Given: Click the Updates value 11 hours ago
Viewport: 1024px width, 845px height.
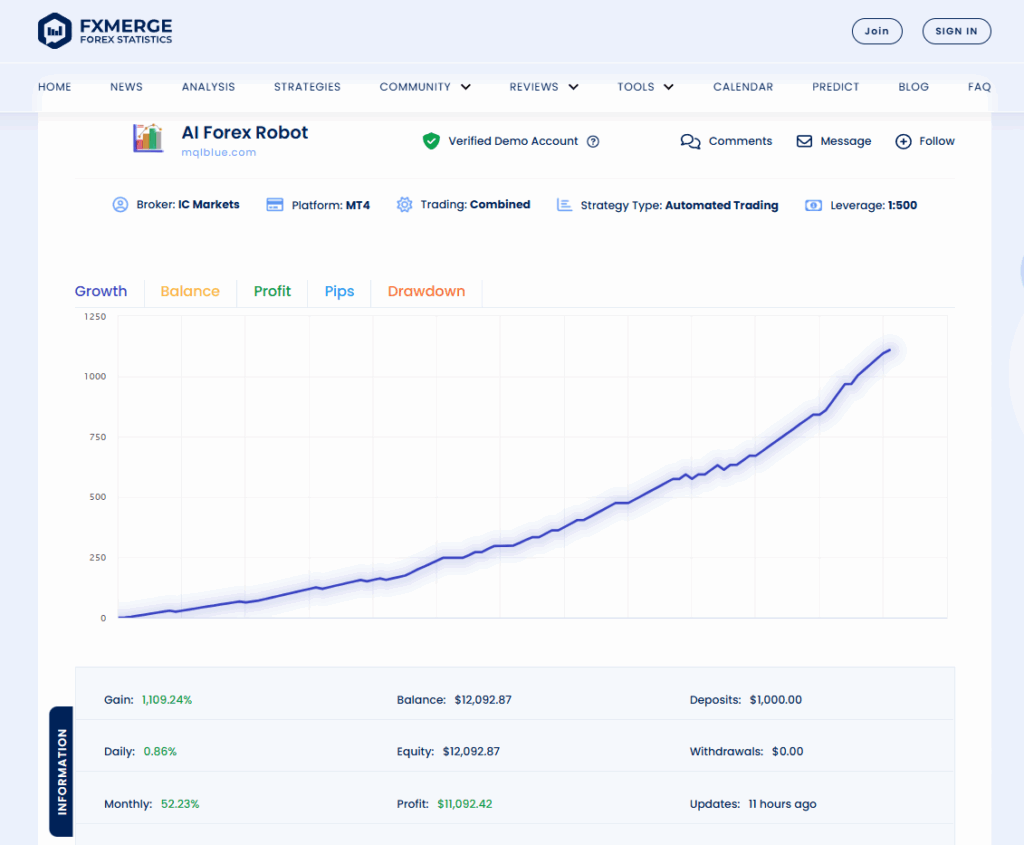Looking at the screenshot, I should (x=782, y=804).
